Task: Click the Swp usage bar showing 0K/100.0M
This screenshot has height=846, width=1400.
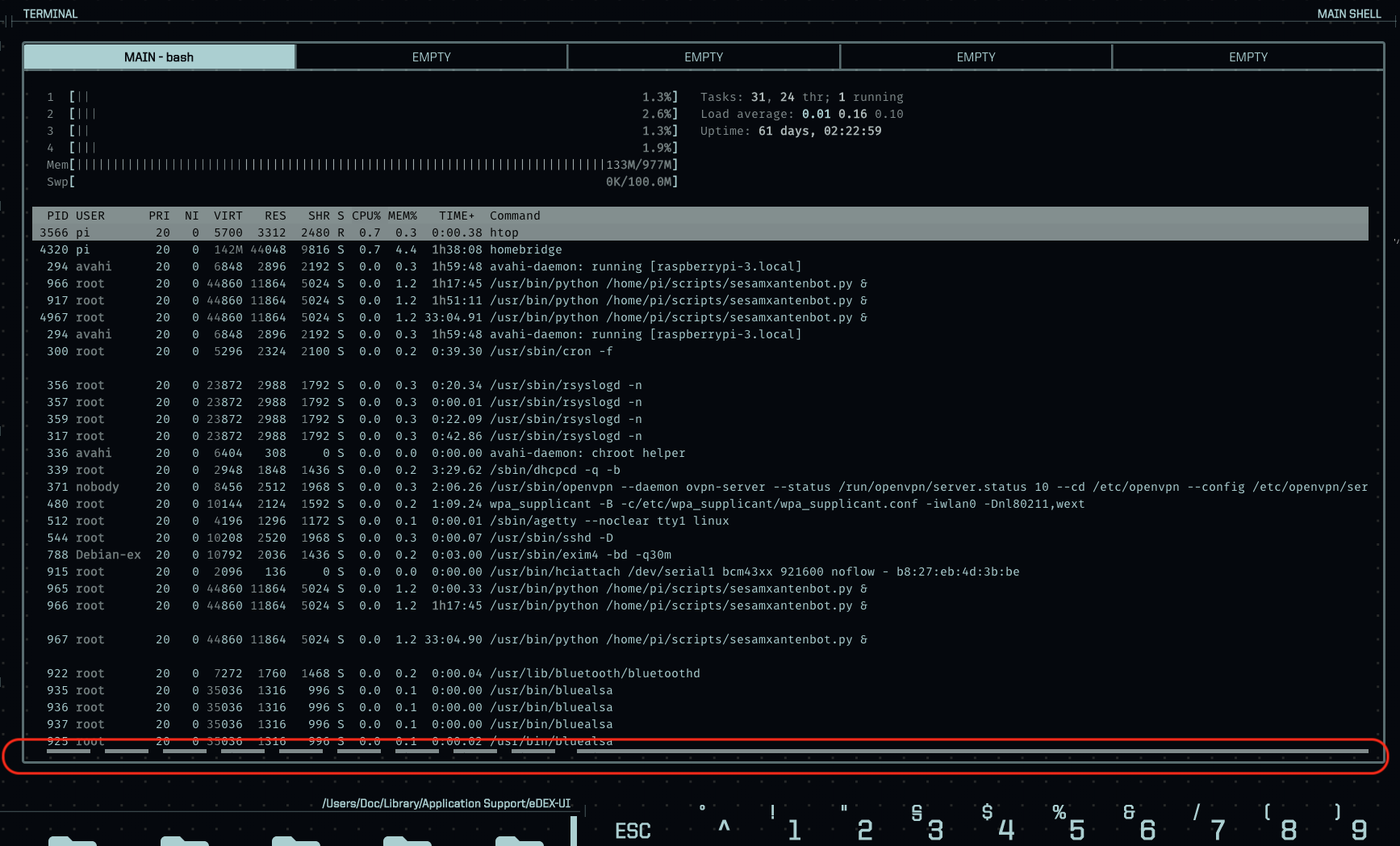Action: [362, 182]
